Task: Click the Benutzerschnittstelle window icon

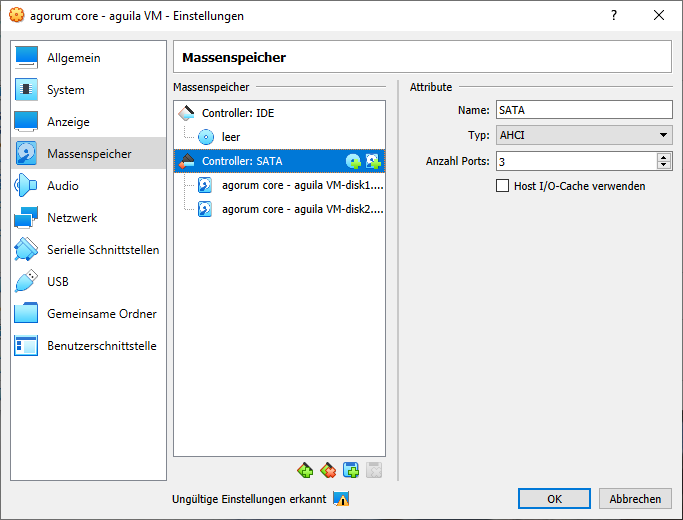Action: (26, 345)
